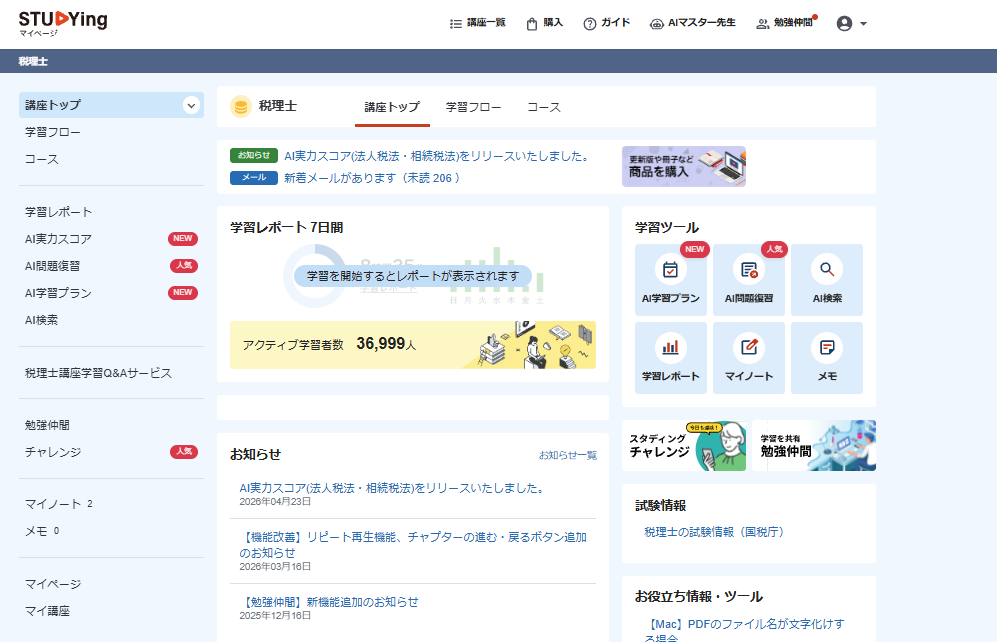Switch to the コース tab

coord(544,107)
